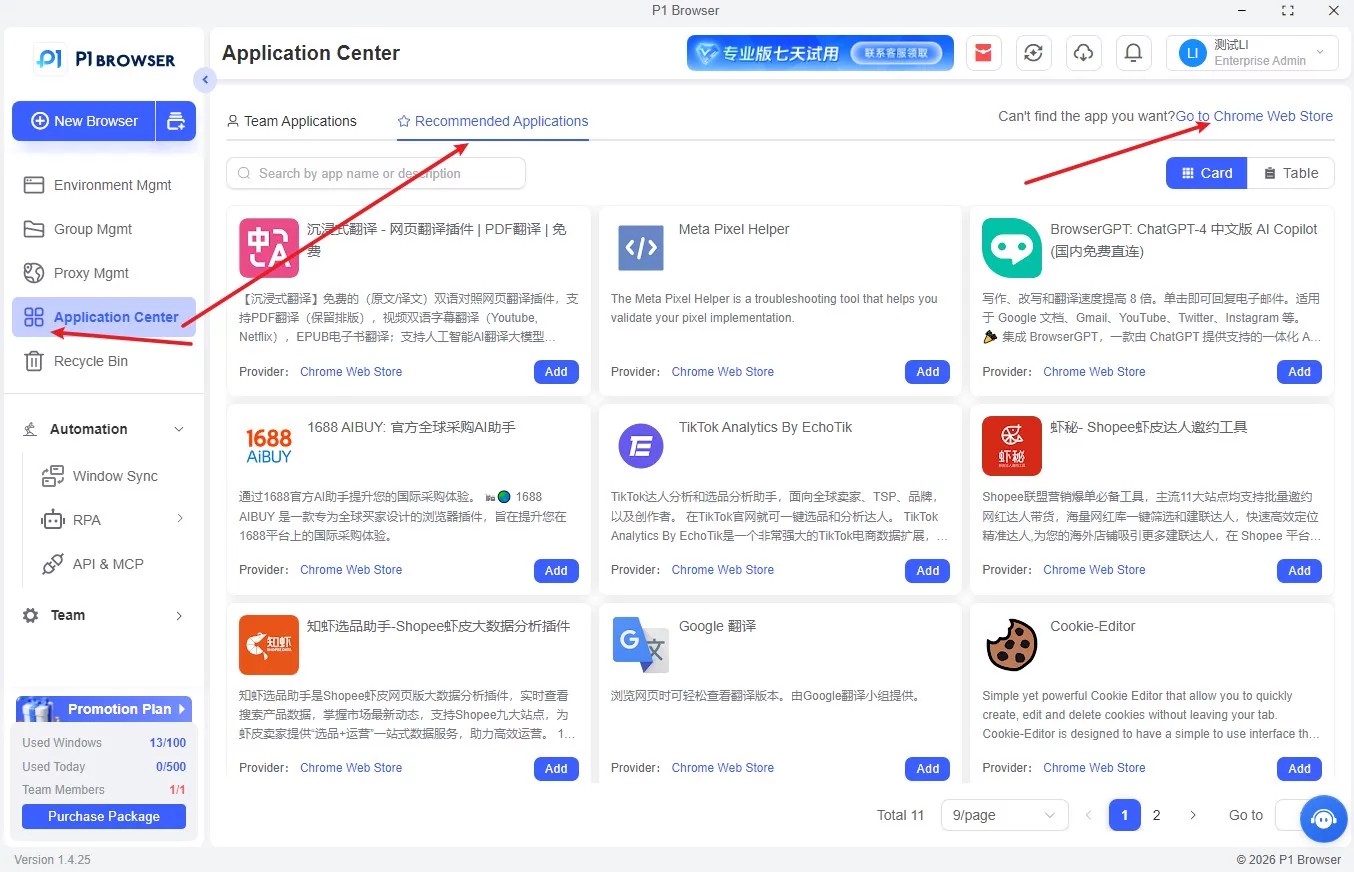Collapse the Automation section
The image size is (1354, 872).
click(104, 429)
